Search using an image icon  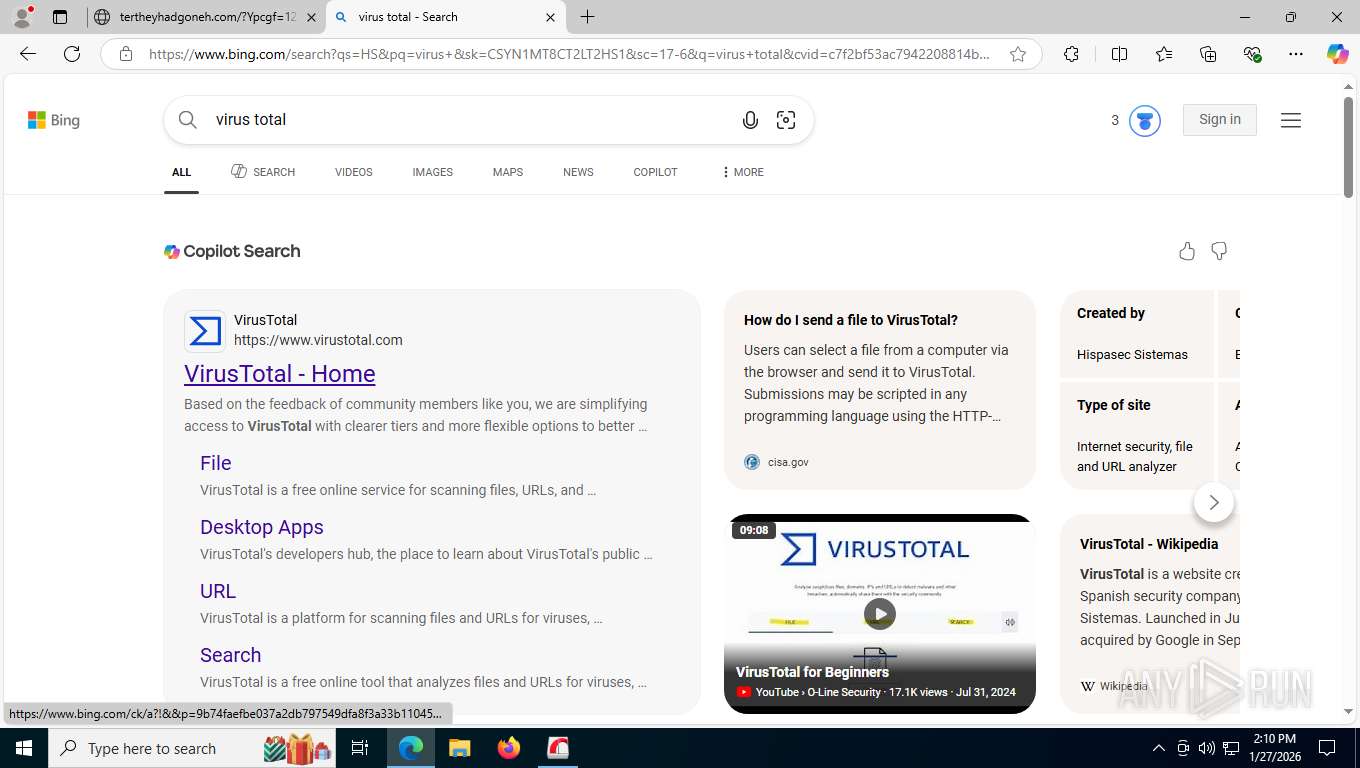786,120
